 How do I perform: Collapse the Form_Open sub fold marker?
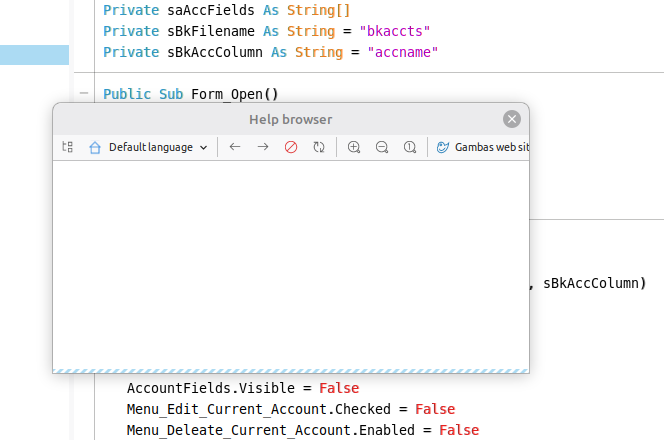tap(84, 93)
